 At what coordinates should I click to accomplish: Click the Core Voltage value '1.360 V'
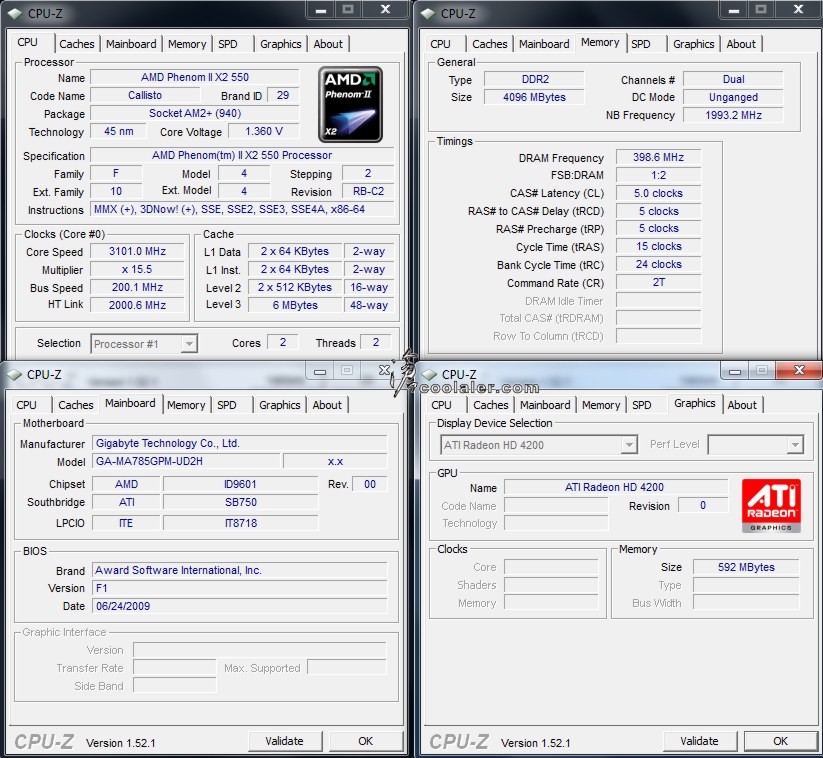tap(263, 131)
